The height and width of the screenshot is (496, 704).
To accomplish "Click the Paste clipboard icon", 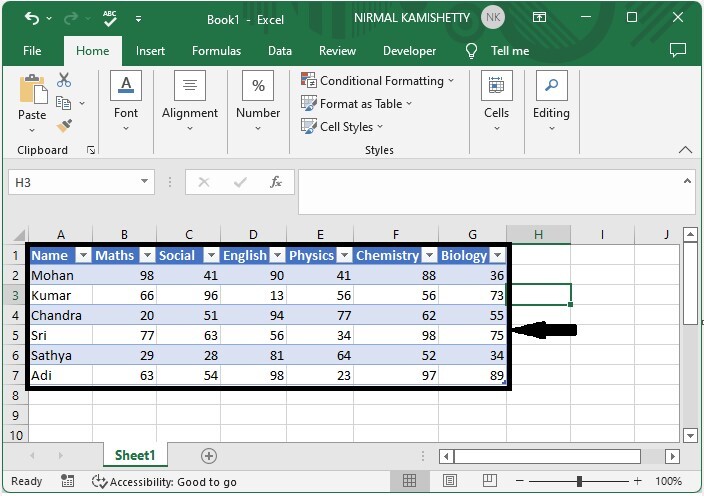I will pos(32,90).
